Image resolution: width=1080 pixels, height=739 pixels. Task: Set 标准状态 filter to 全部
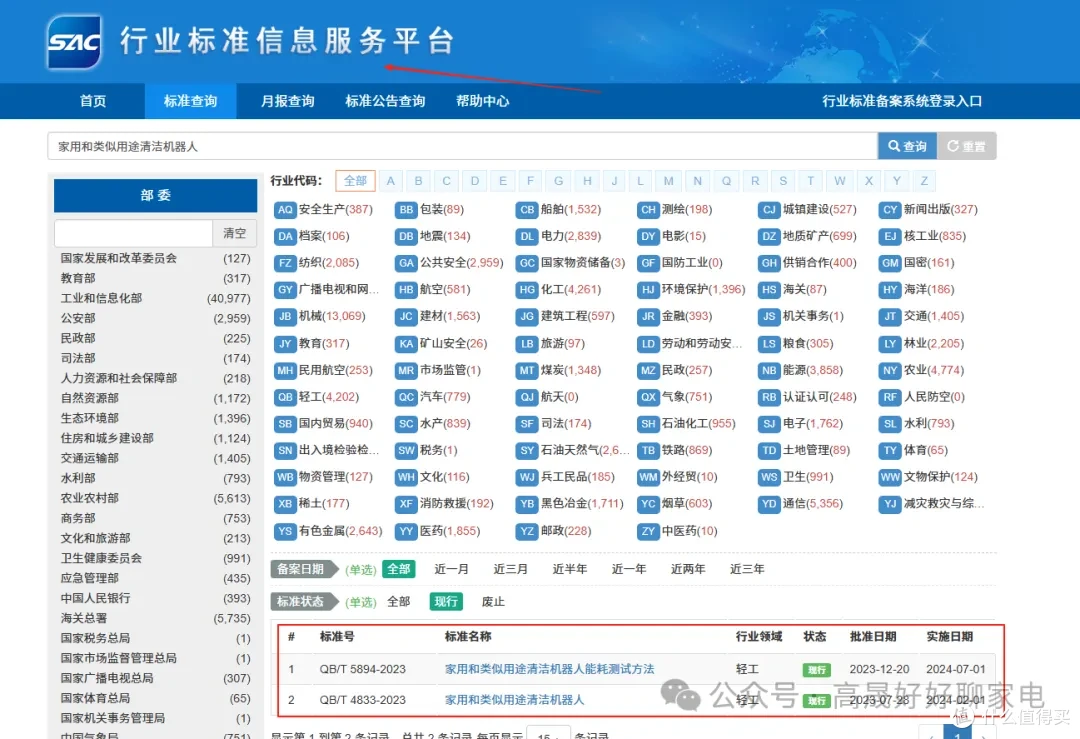[398, 601]
